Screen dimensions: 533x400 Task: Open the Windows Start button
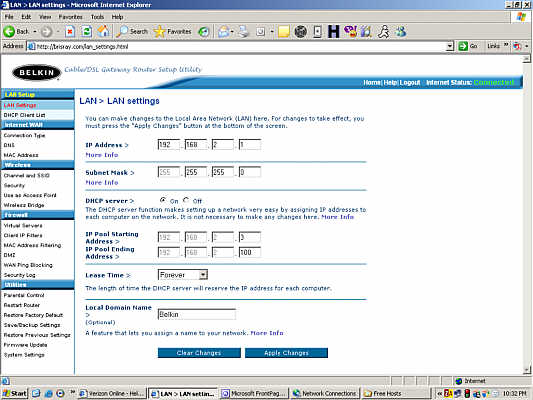tap(14, 393)
